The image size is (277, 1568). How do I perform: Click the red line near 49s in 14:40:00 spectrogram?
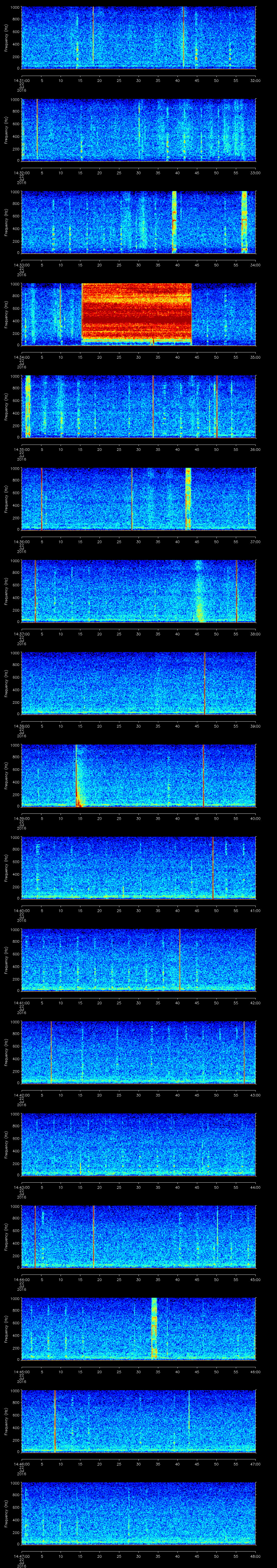pos(213,868)
